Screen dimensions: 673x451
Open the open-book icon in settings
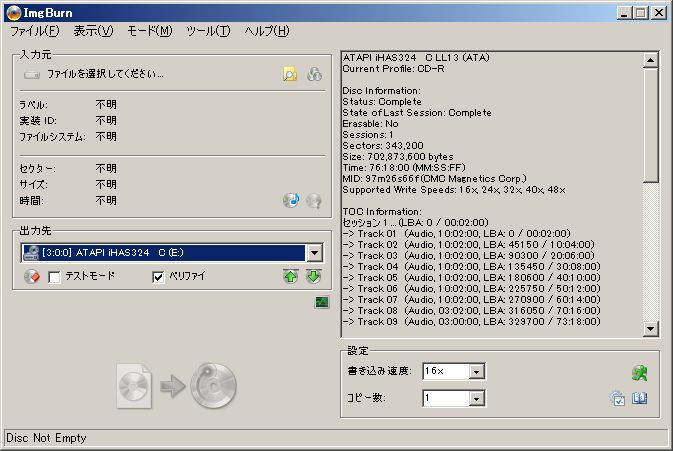coord(640,398)
